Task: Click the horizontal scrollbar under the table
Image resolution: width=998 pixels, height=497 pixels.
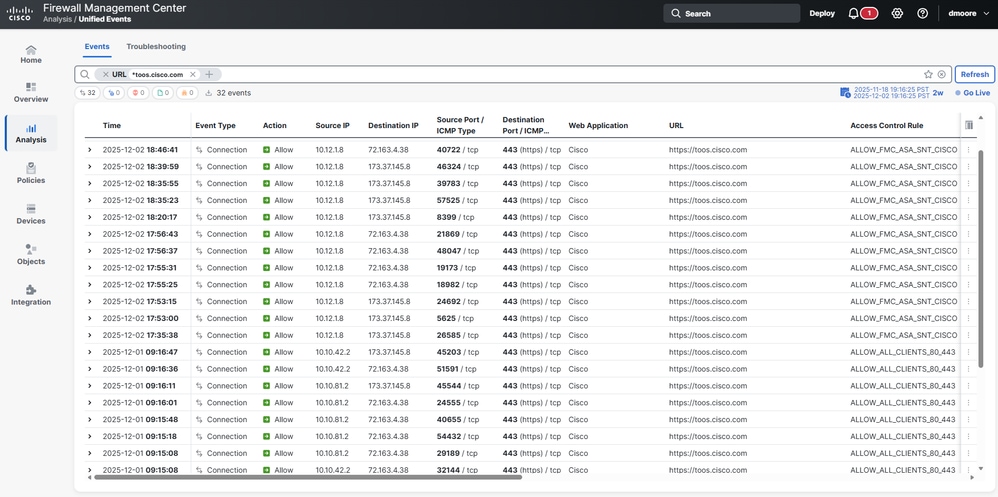Action: [304, 477]
